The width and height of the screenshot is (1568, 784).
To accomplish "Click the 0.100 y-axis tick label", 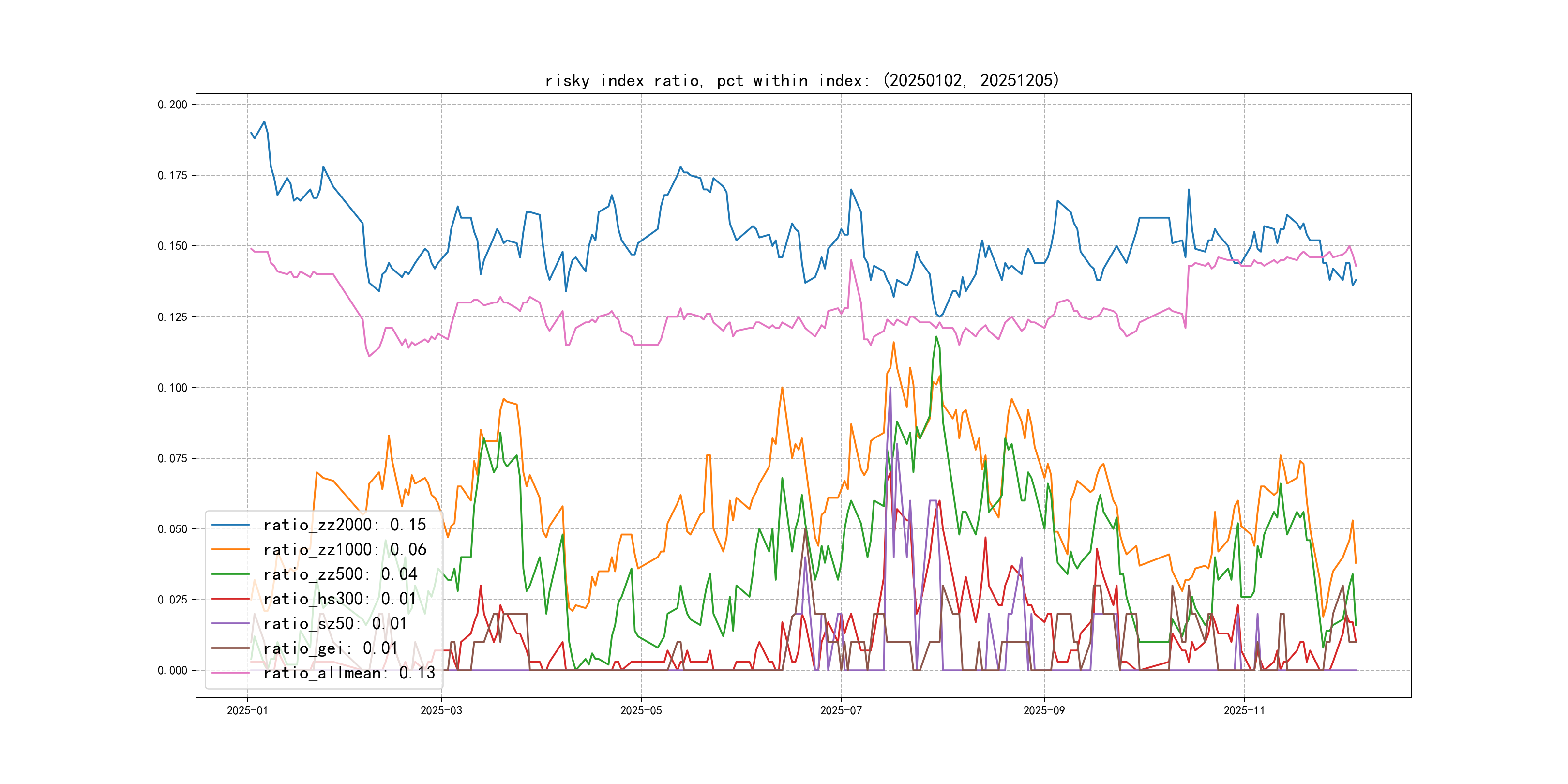I will point(172,388).
